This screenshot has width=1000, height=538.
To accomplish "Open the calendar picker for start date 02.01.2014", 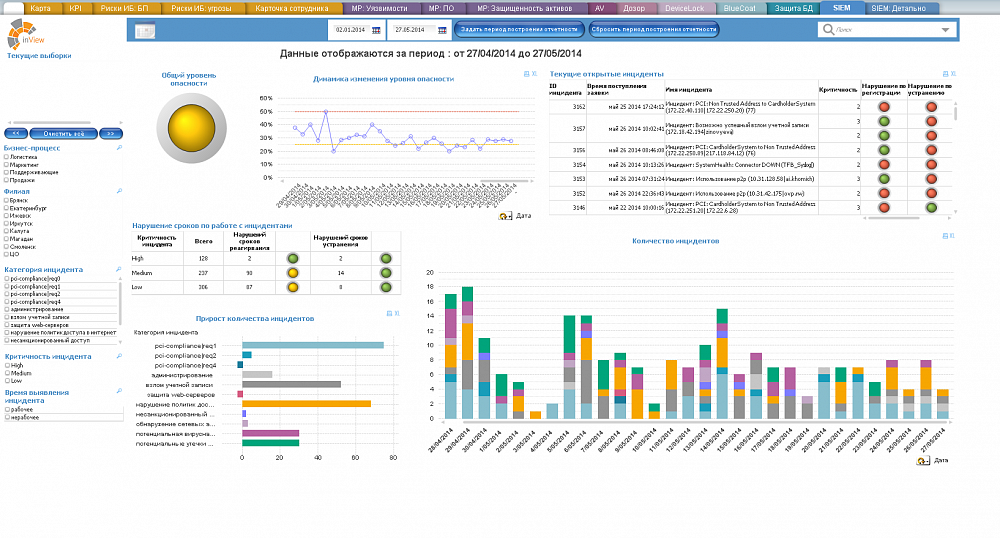I will 376,30.
